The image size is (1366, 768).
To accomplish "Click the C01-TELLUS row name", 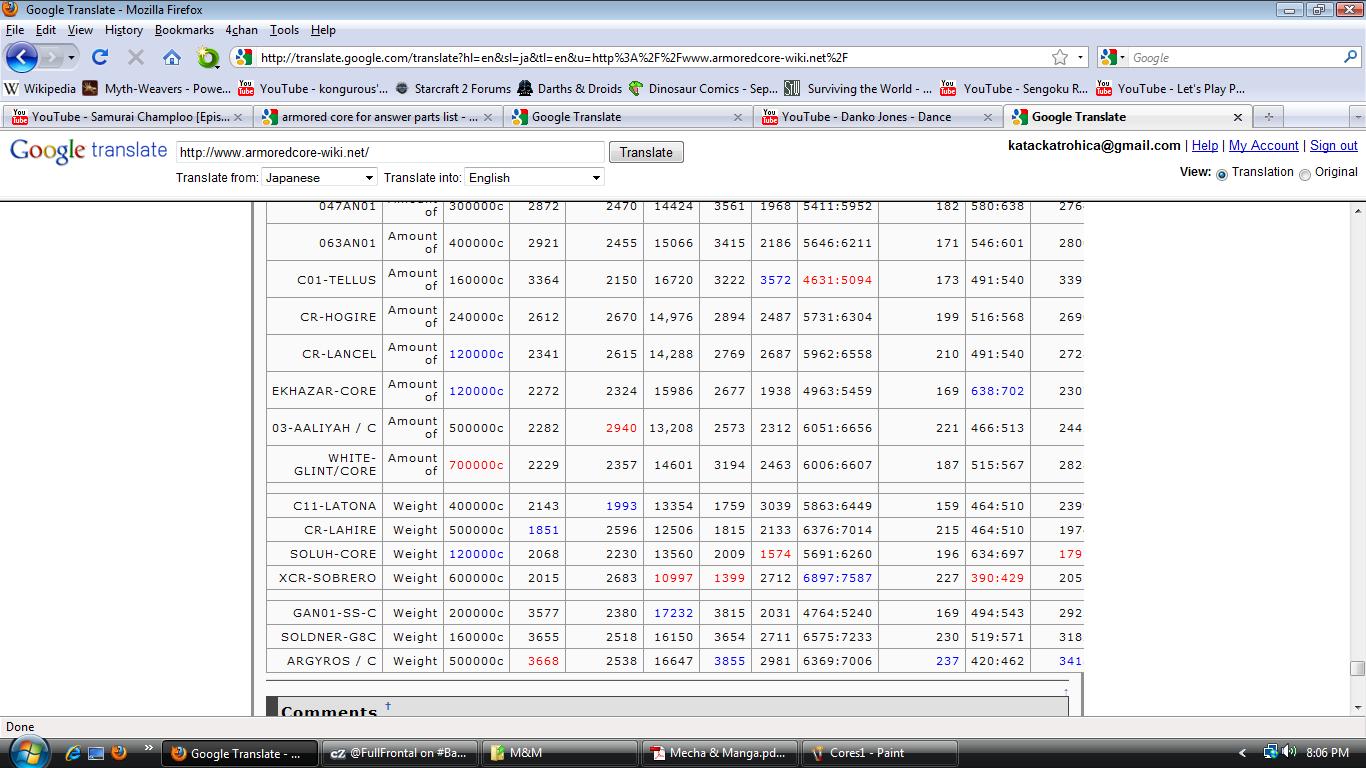I will click(x=337, y=280).
